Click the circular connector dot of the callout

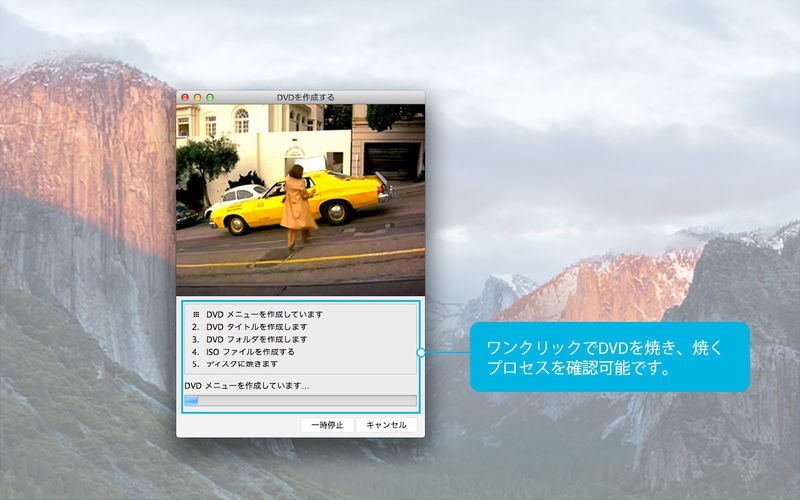coord(422,352)
